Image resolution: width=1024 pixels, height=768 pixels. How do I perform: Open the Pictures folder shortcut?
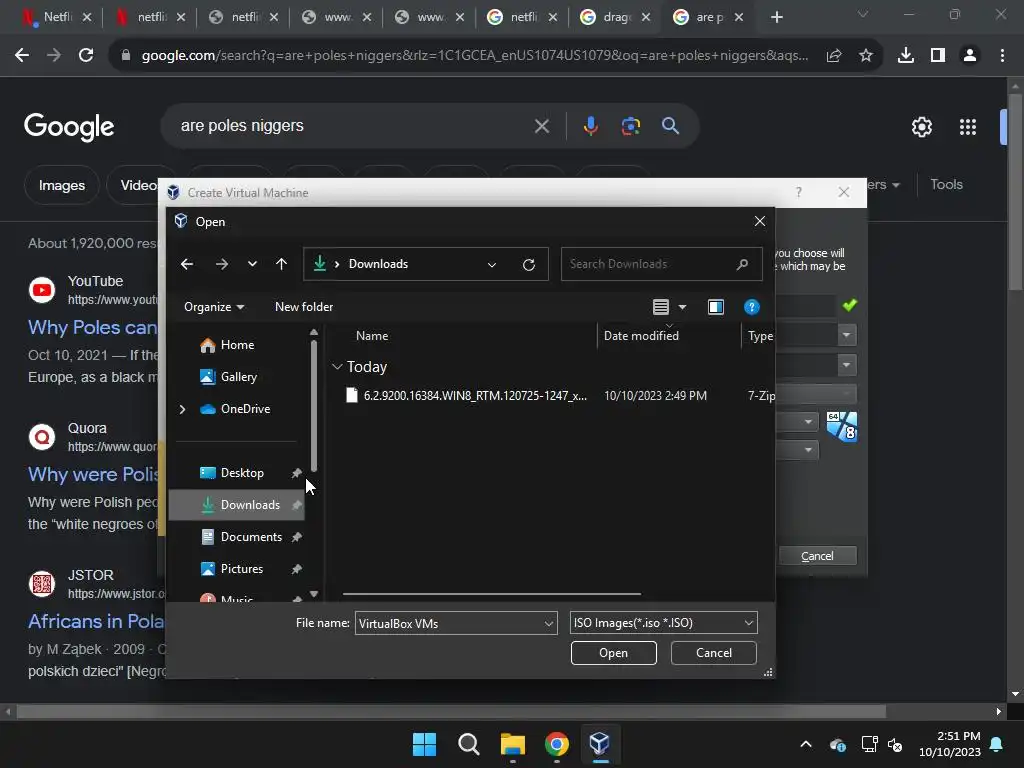click(242, 569)
